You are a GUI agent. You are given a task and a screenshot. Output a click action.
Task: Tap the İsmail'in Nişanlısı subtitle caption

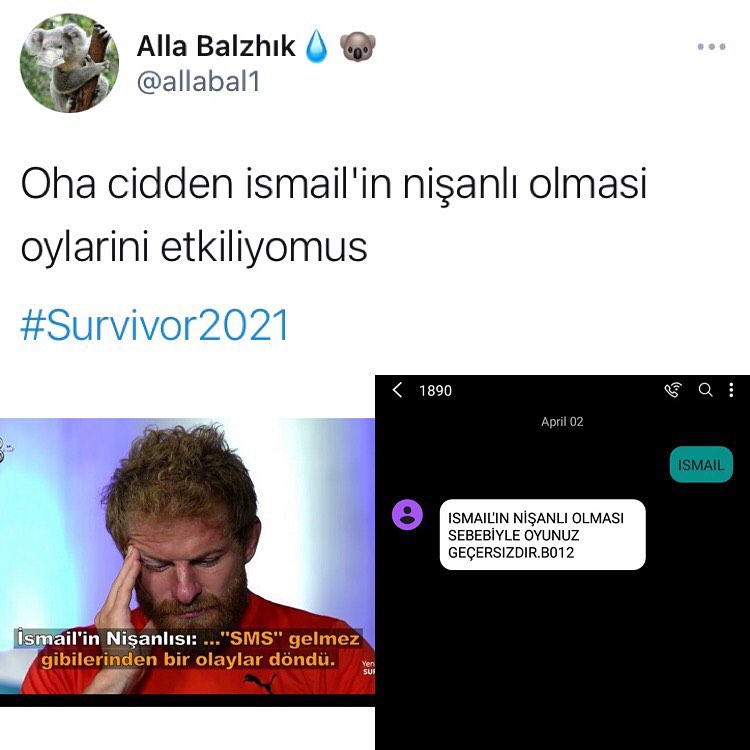pos(188,649)
